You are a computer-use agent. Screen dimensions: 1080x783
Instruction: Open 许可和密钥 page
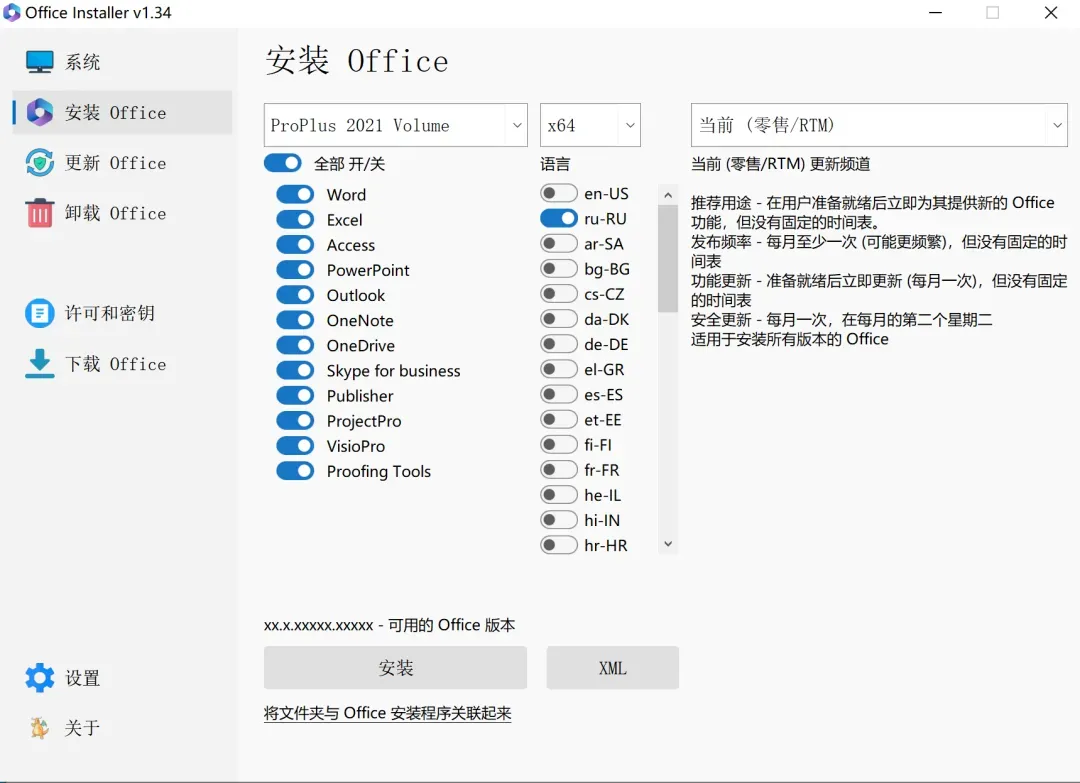(x=122, y=313)
